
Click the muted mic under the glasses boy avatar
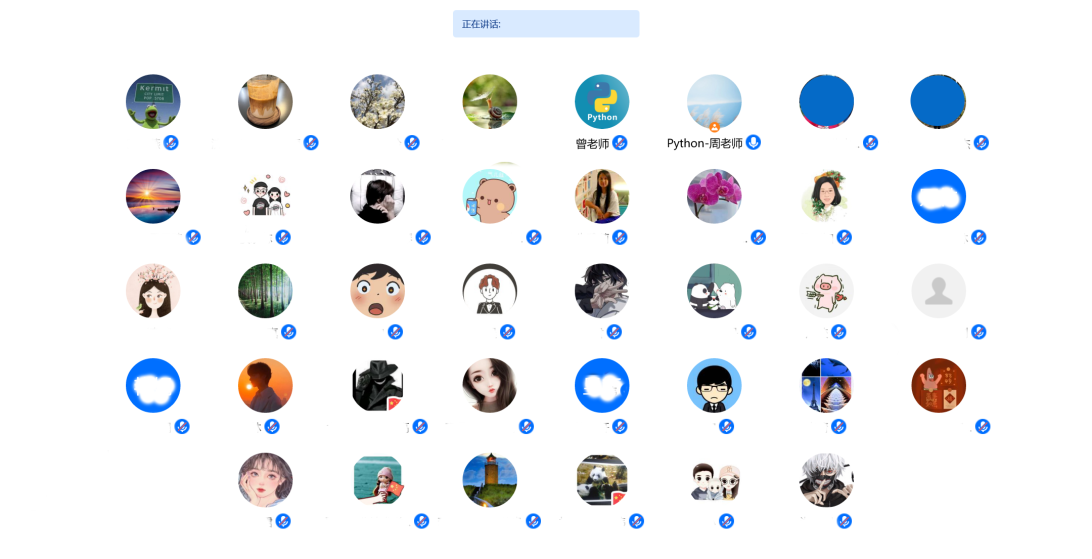coord(726,426)
